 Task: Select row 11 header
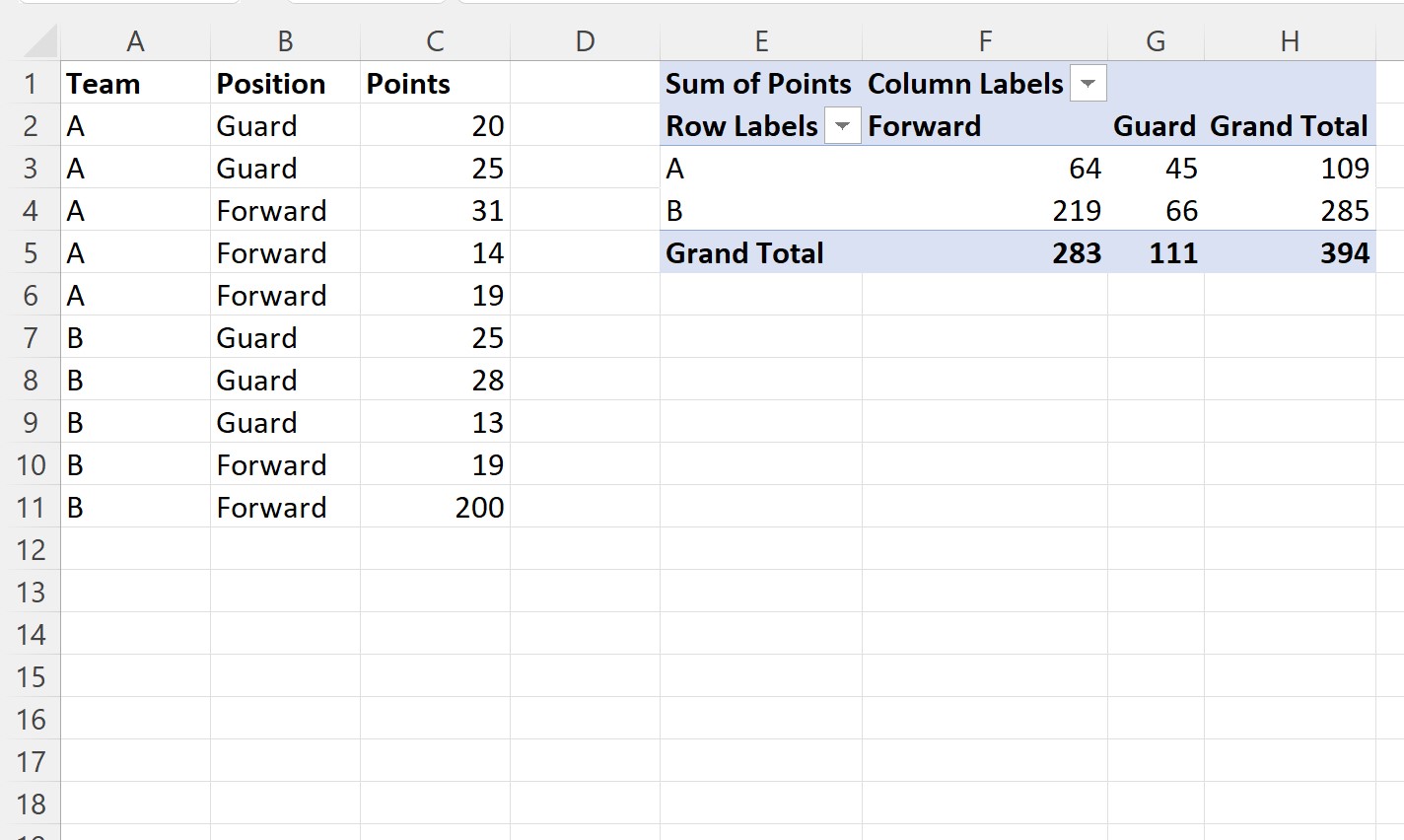pos(31,508)
